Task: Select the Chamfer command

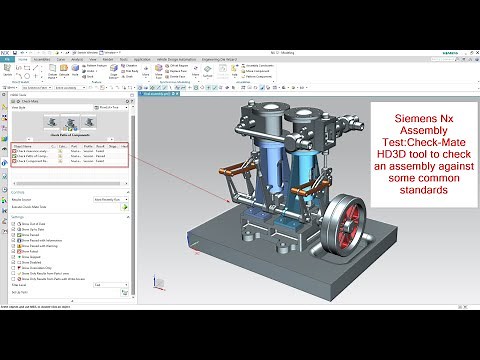Action: point(129,66)
